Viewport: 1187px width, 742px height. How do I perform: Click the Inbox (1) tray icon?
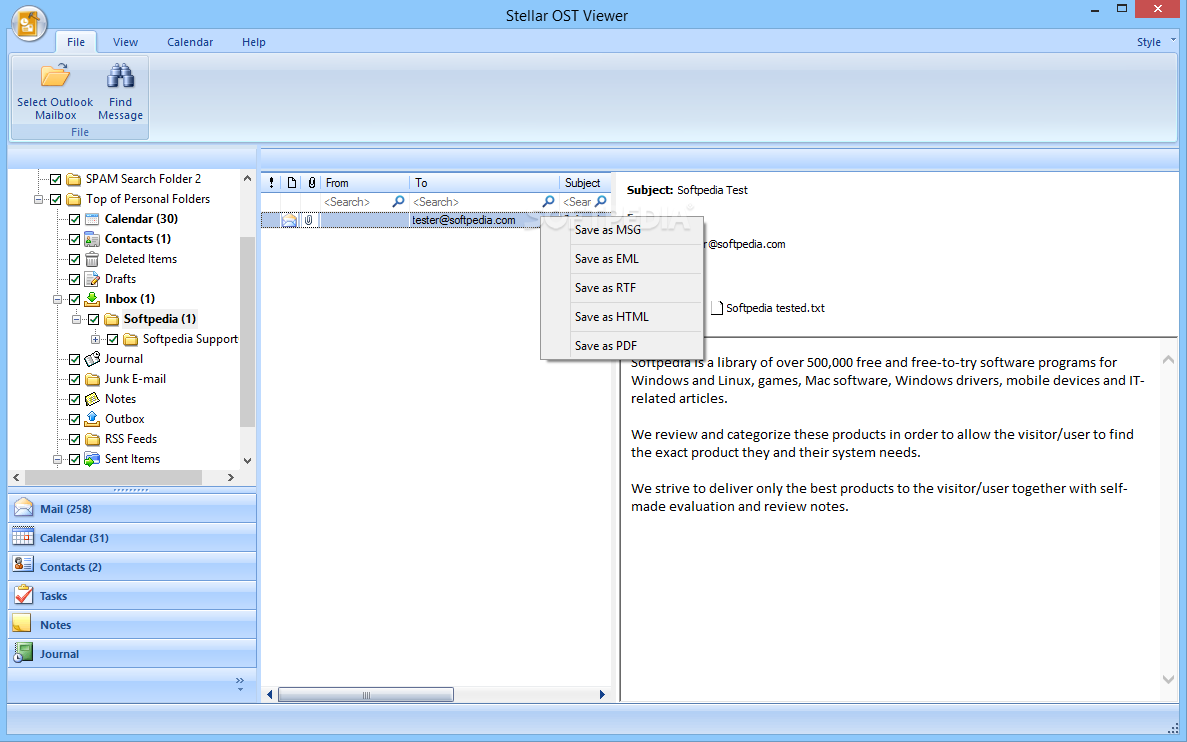coord(92,299)
